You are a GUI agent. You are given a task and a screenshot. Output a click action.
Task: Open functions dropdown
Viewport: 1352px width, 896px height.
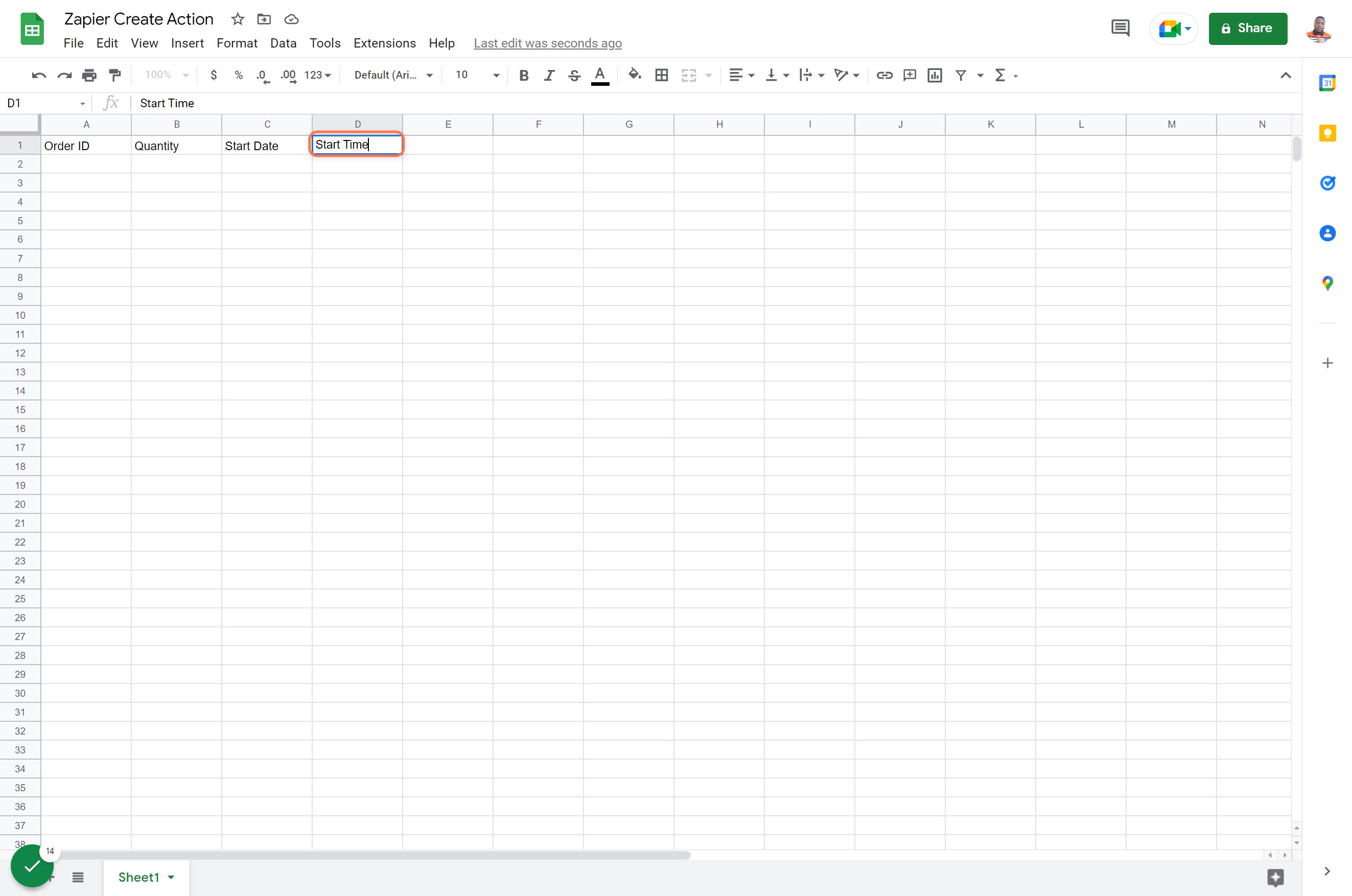coord(1006,75)
